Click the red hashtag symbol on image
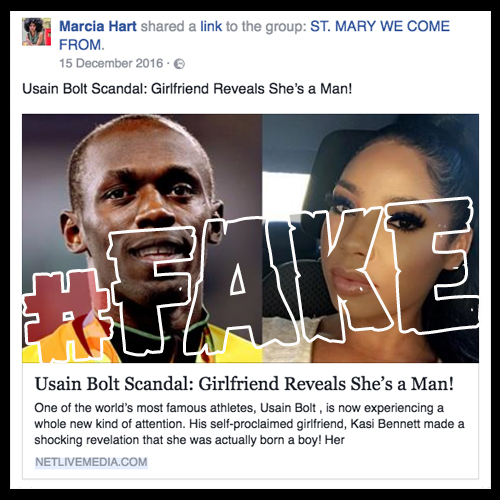The image size is (500, 500). coord(65,317)
